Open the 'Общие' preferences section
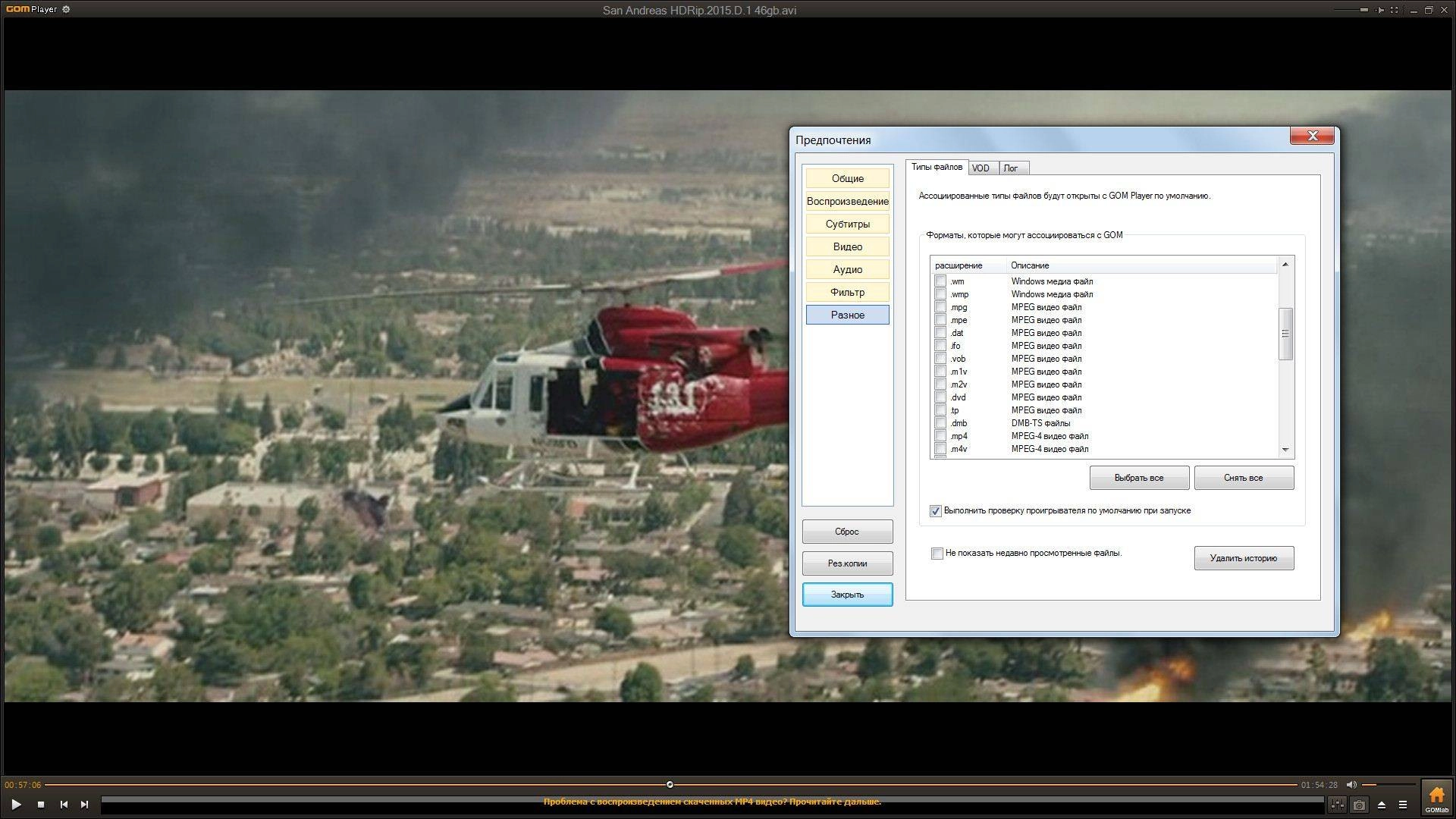 click(x=848, y=179)
